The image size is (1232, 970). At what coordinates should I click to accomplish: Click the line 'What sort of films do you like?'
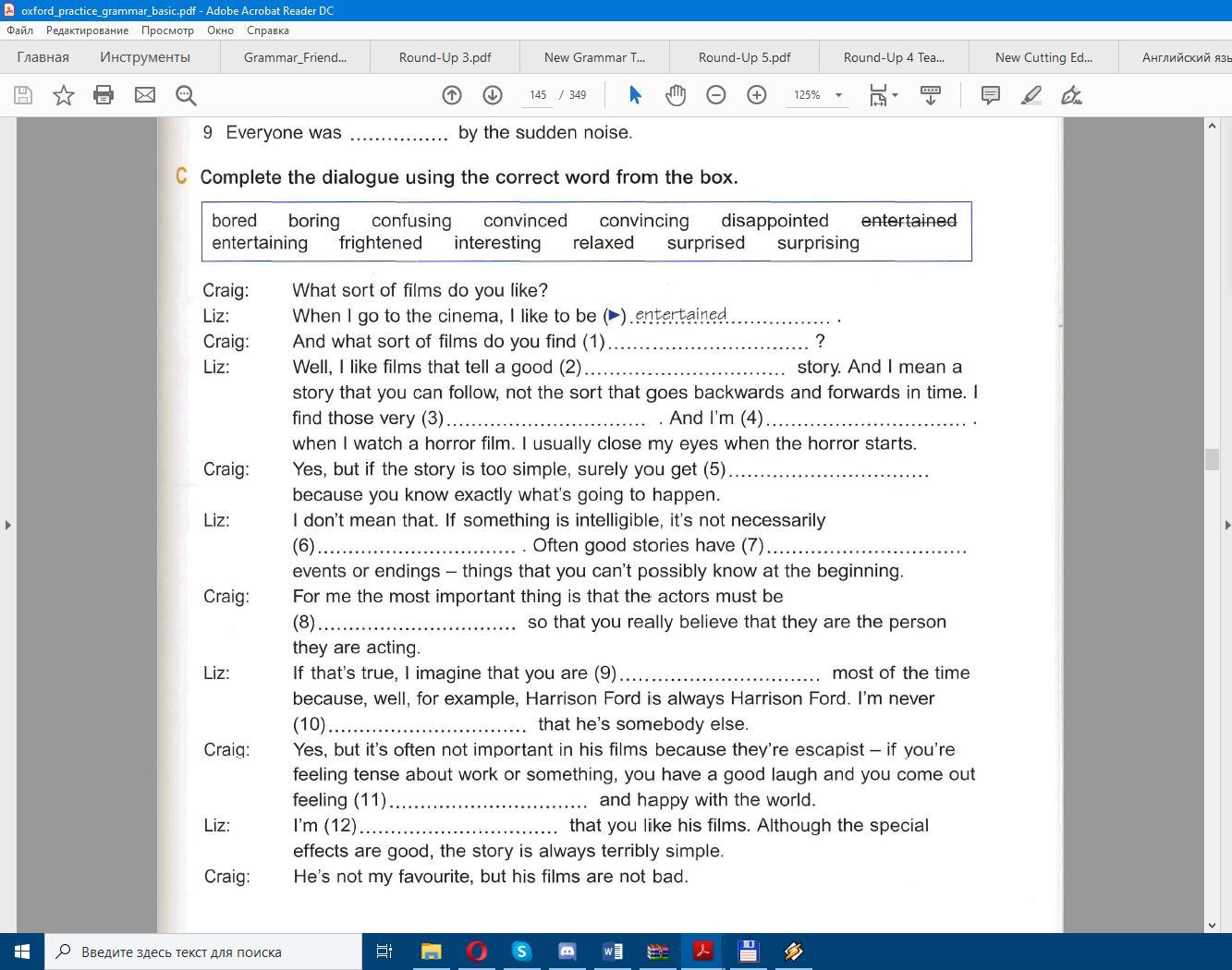(x=421, y=290)
